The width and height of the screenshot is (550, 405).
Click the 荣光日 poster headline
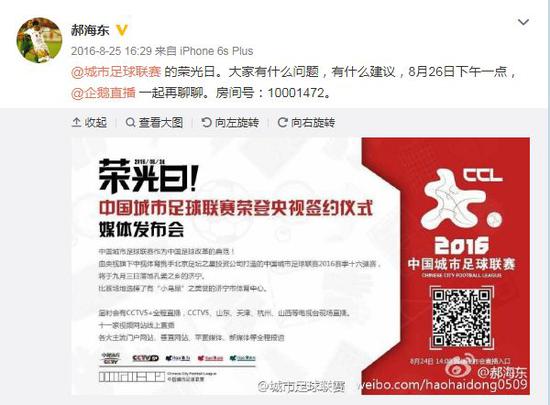coord(147,176)
